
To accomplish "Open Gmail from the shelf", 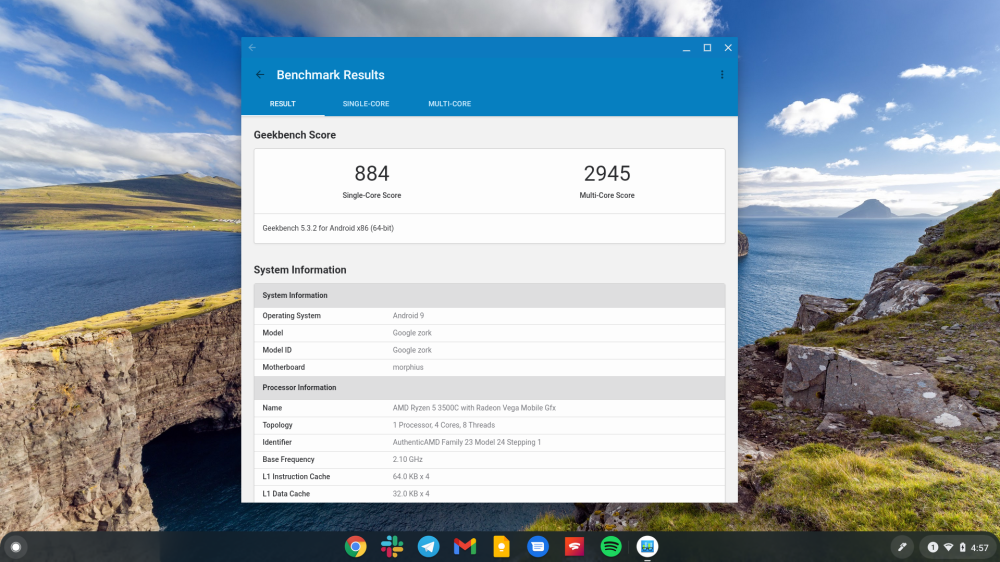I will [464, 547].
